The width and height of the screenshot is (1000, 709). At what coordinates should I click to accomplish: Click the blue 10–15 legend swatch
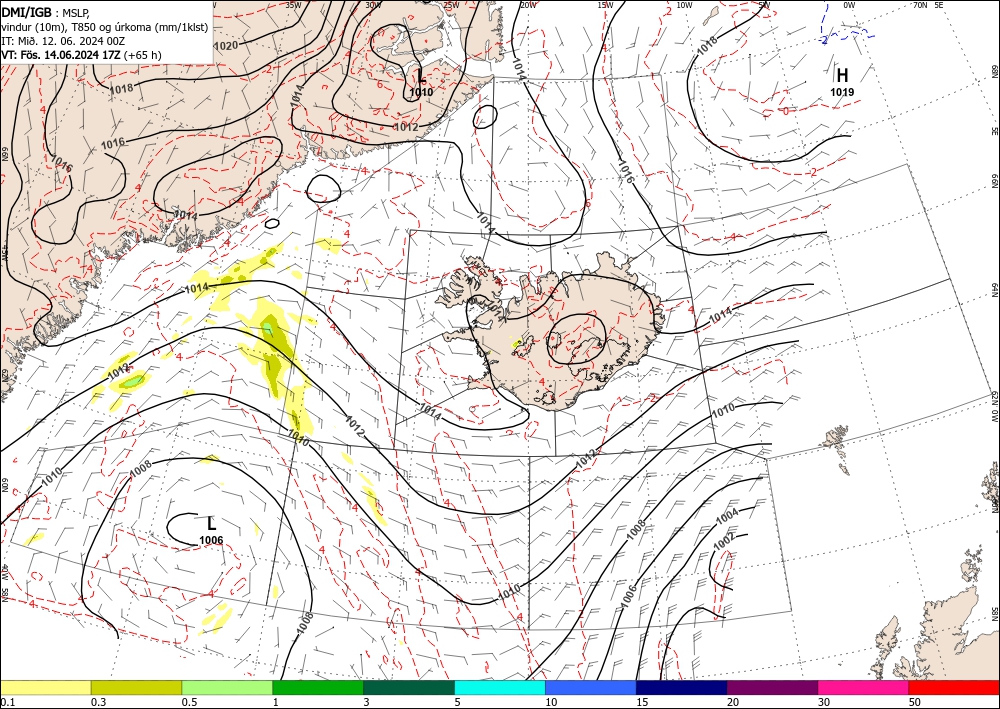point(591,687)
